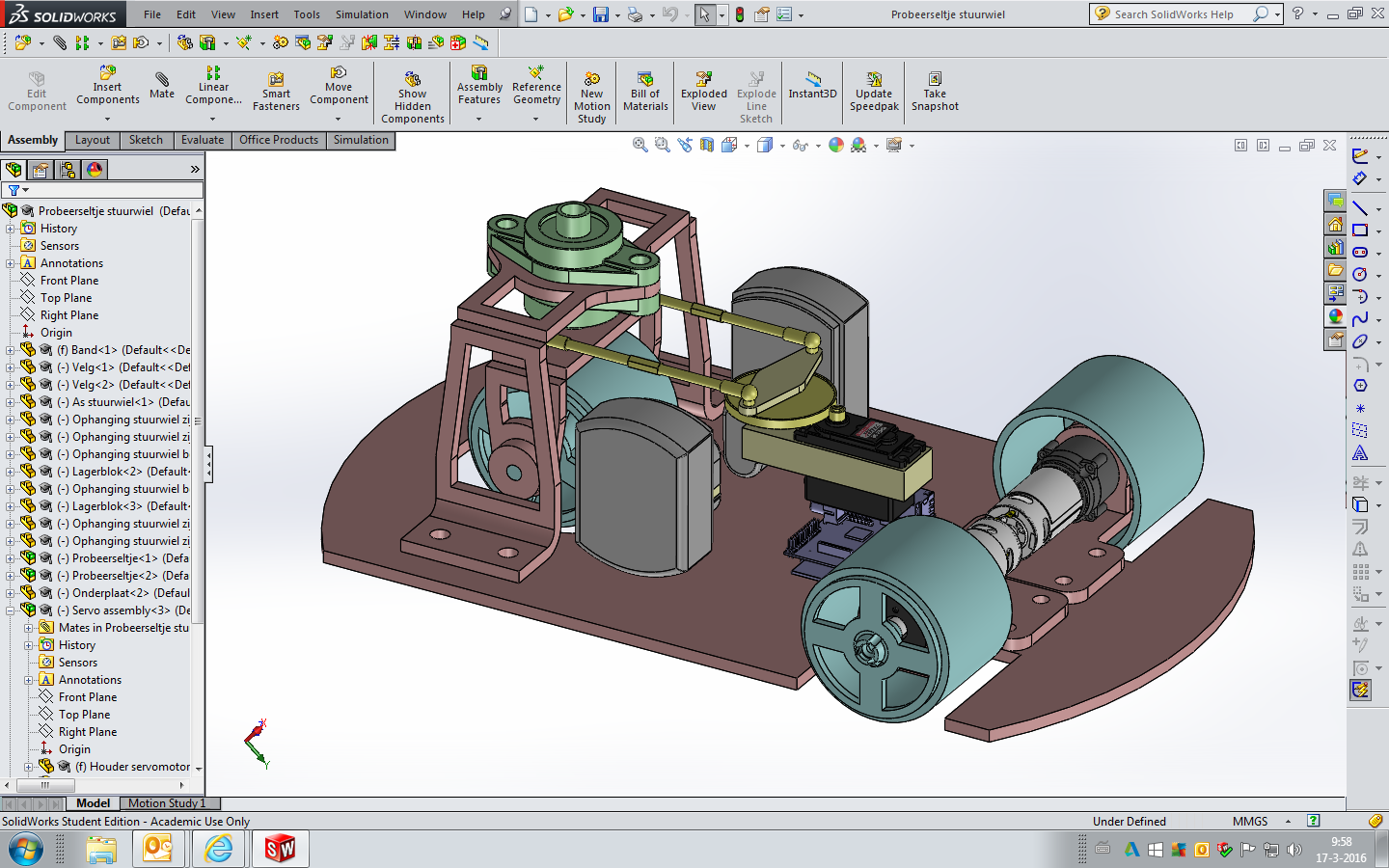
Task: Open the Simulation menu
Action: coord(362,14)
